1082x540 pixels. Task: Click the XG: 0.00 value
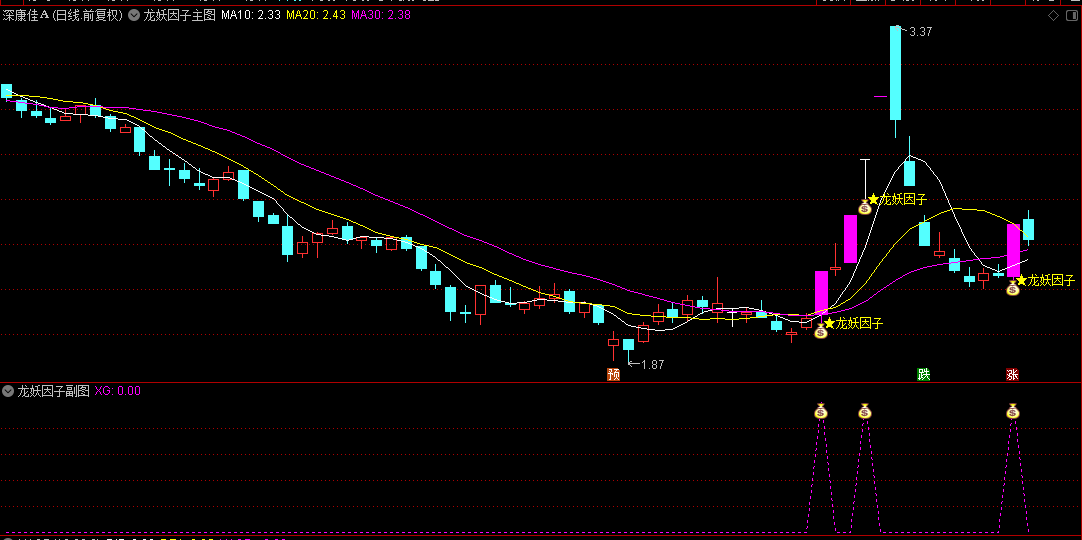117,391
